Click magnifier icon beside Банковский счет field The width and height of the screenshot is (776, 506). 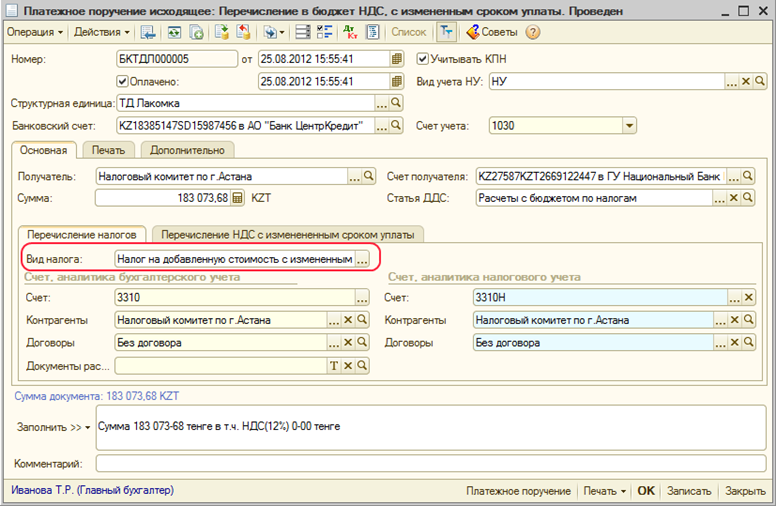tap(395, 126)
